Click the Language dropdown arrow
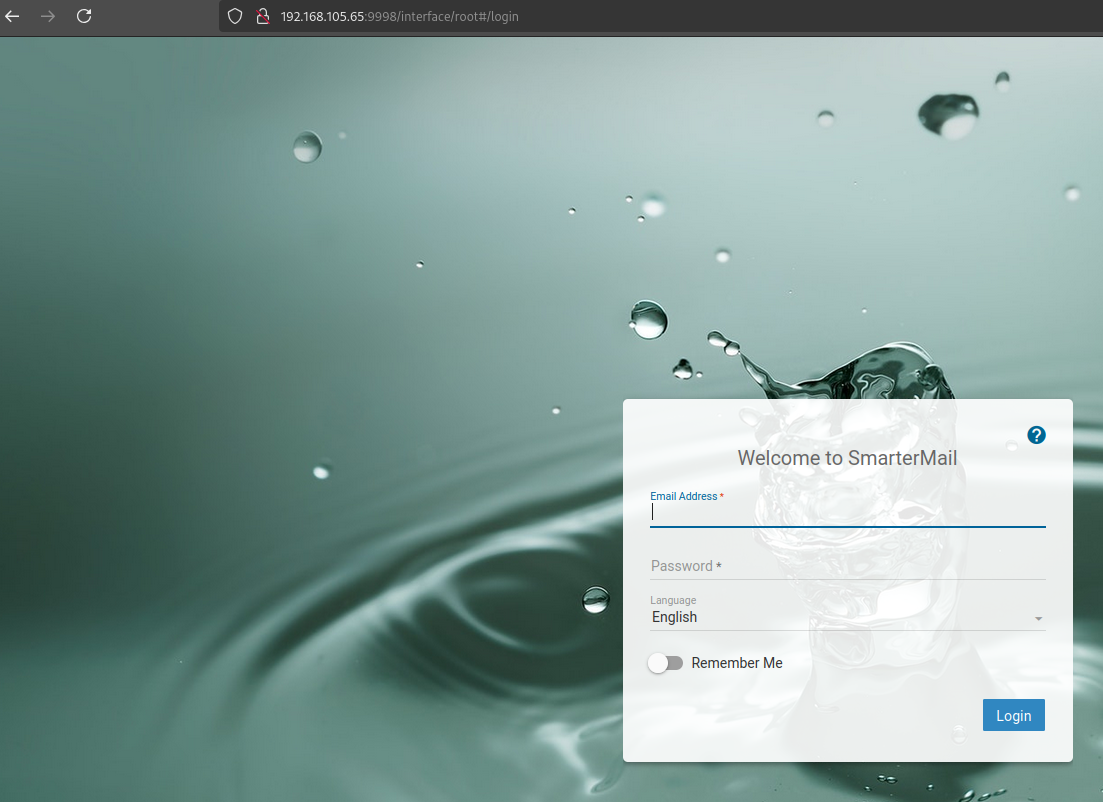The height and width of the screenshot is (802, 1103). pyautogui.click(x=1038, y=618)
